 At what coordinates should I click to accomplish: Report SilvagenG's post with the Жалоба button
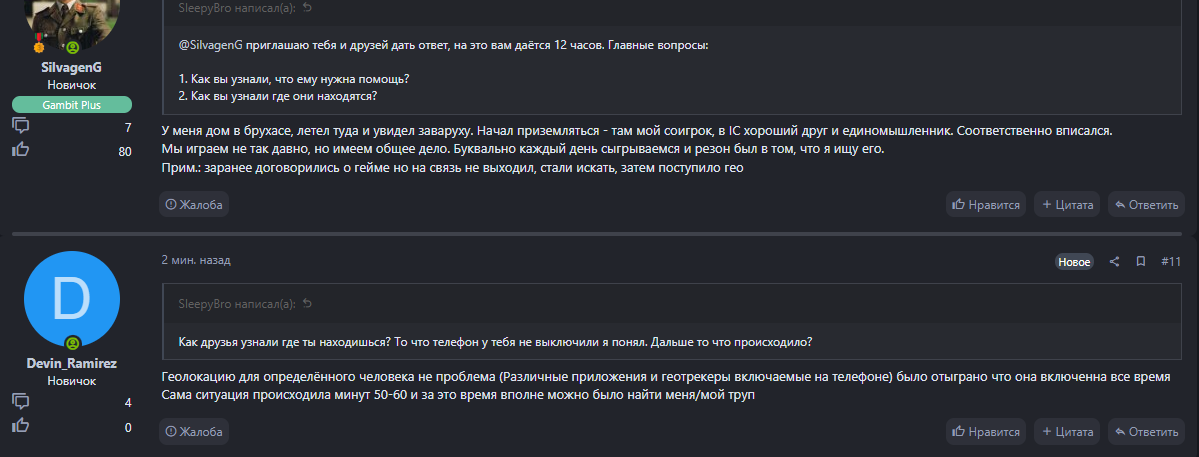194,204
